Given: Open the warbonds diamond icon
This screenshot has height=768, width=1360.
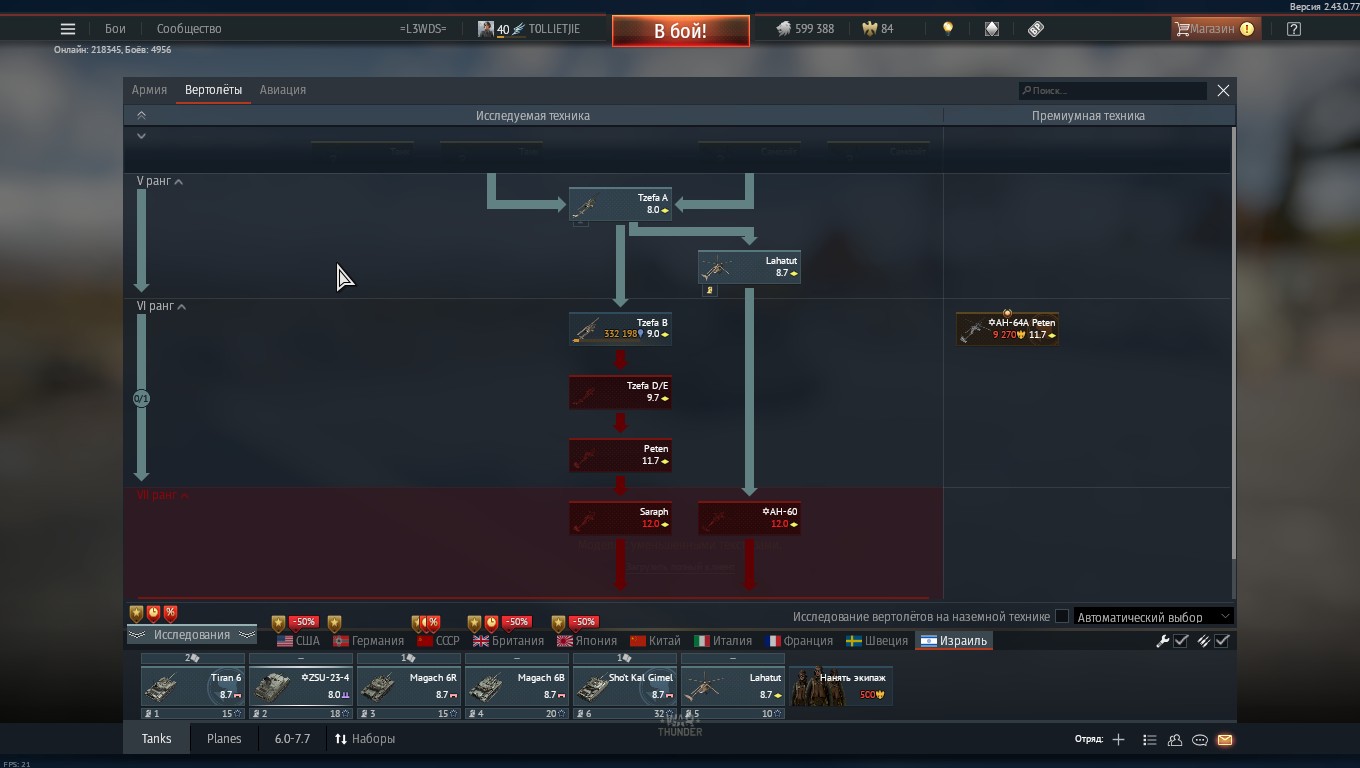Looking at the screenshot, I should click(992, 29).
